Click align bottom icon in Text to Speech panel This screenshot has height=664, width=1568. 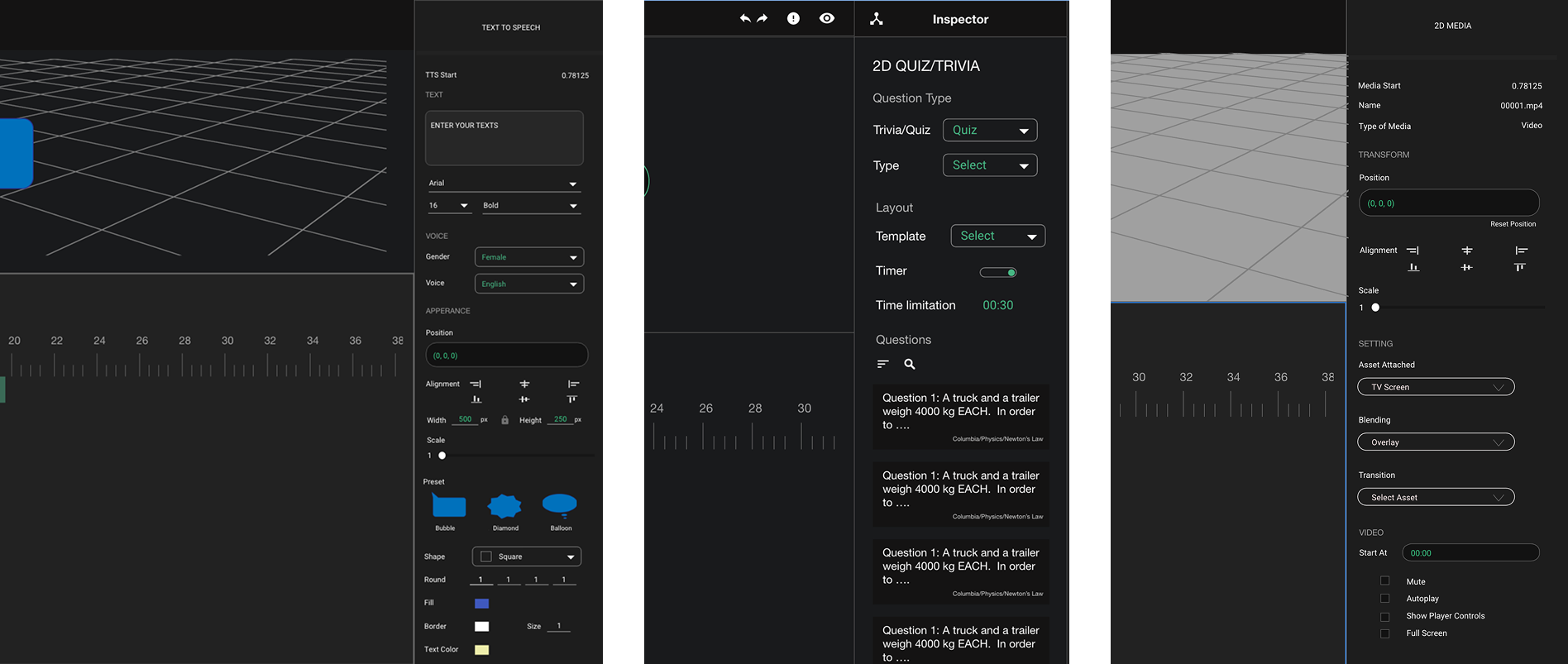click(x=476, y=399)
